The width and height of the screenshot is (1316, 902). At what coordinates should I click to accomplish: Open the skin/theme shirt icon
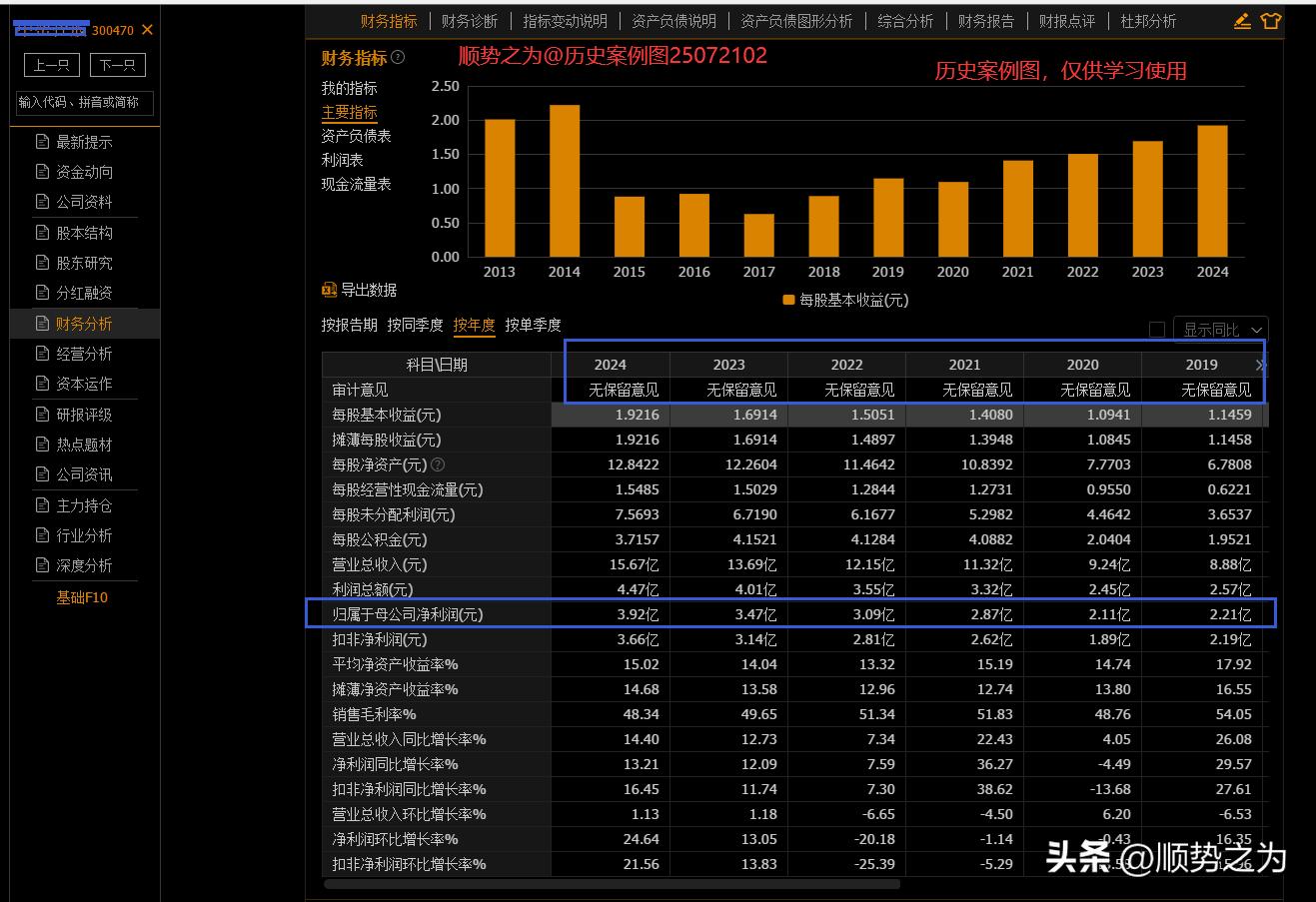tap(1270, 20)
